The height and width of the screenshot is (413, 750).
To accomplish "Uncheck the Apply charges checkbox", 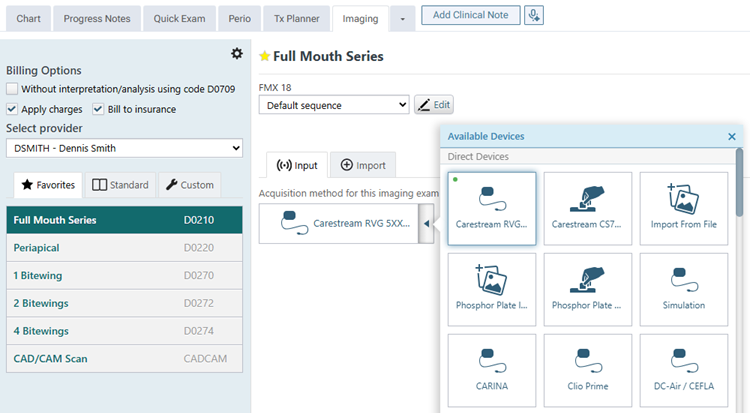I will click(12, 109).
